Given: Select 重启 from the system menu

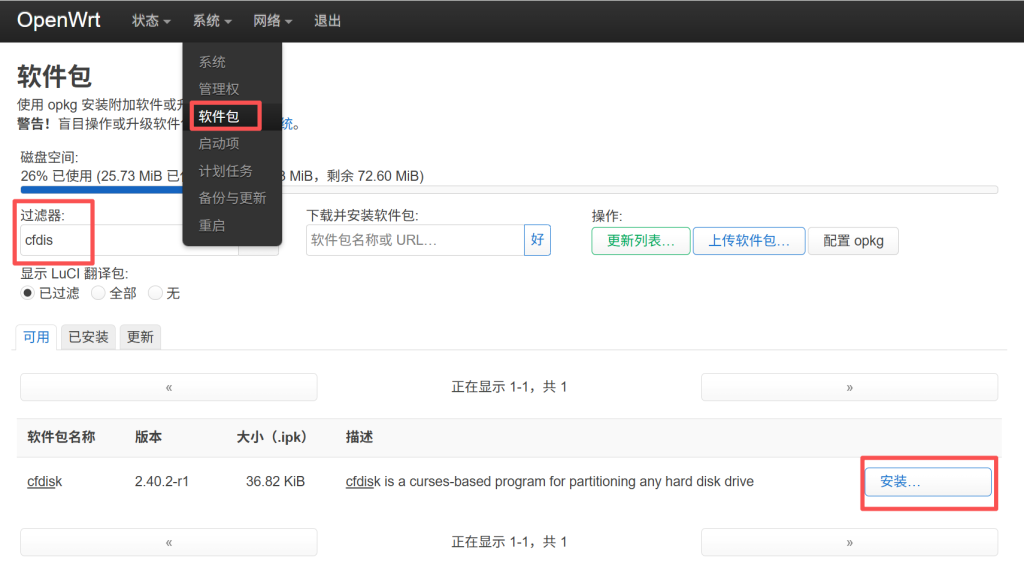Looking at the screenshot, I should click(212, 225).
